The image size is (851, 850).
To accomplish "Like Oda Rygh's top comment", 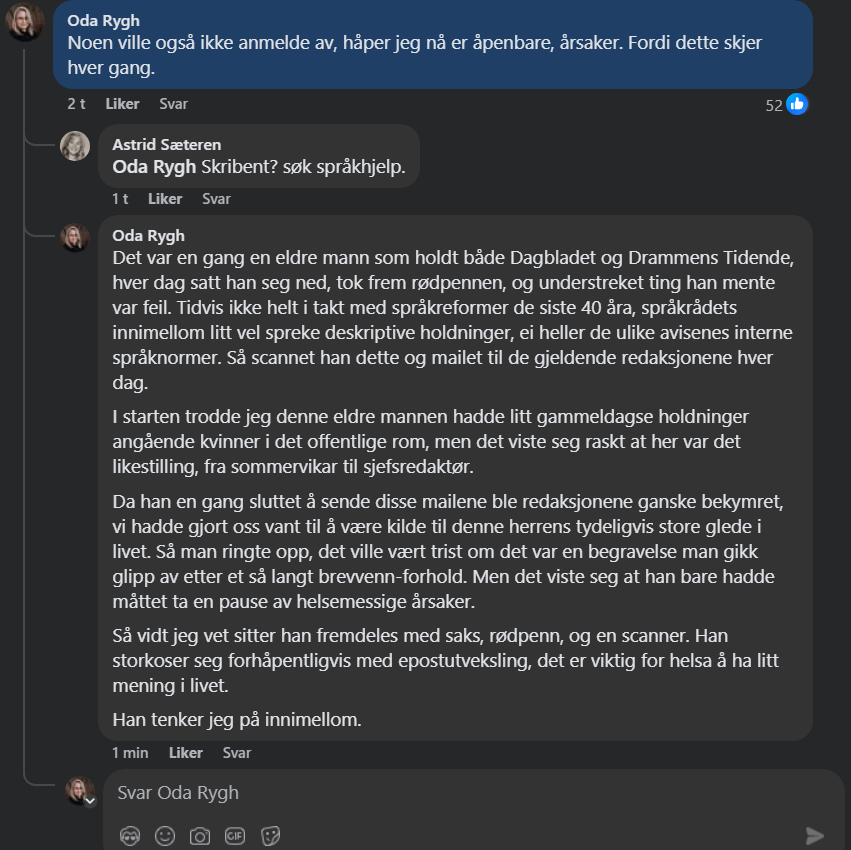I will click(x=122, y=104).
